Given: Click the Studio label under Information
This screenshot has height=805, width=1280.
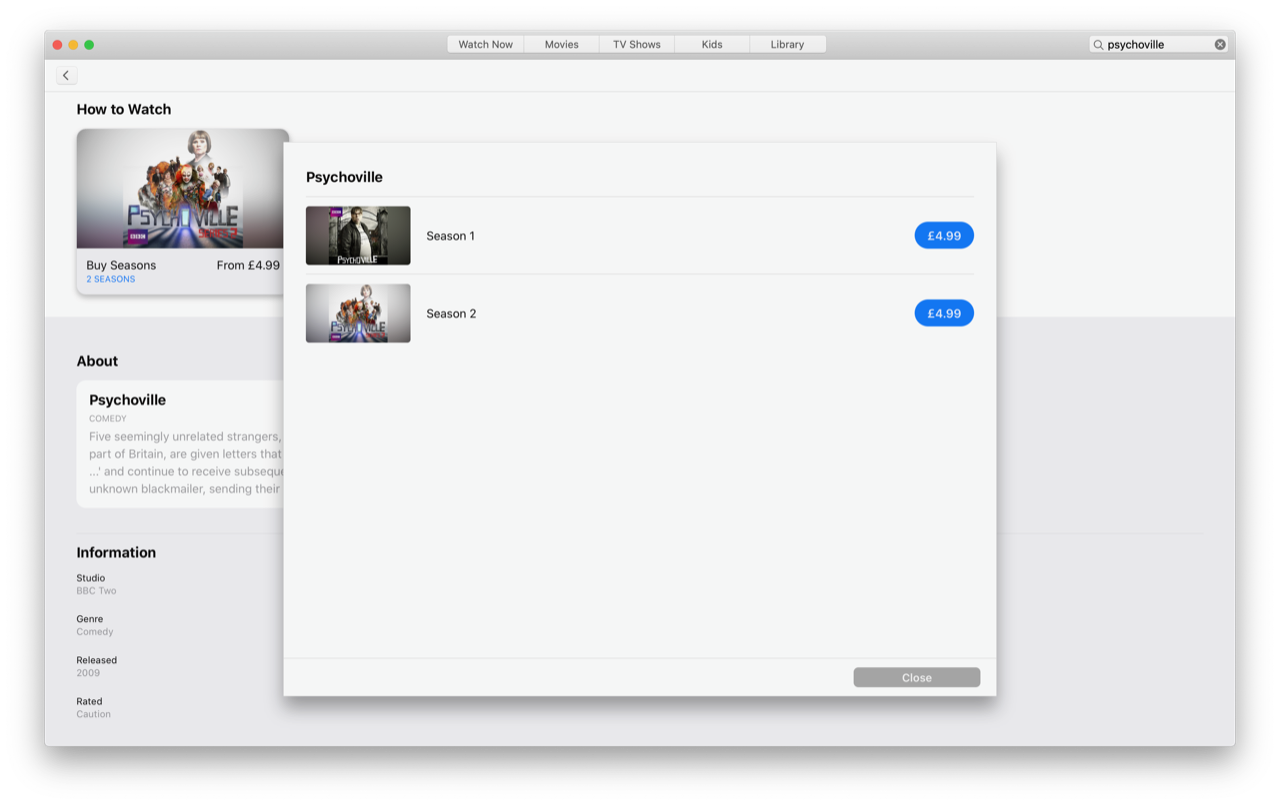Looking at the screenshot, I should 91,578.
